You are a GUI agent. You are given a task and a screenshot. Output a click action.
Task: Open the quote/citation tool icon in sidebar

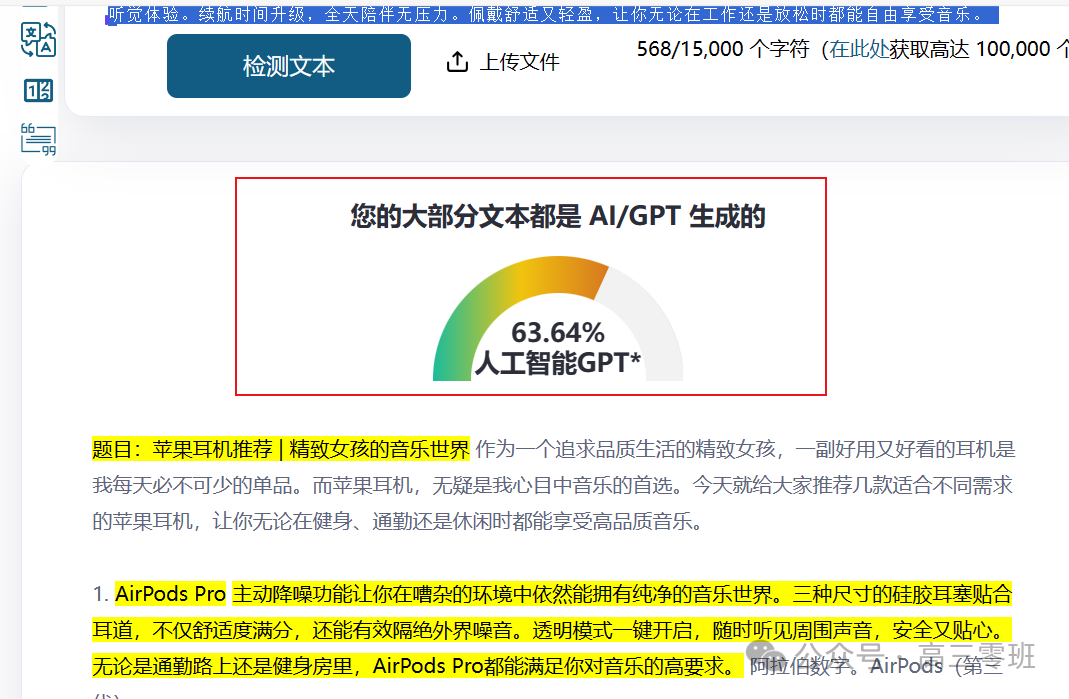pos(38,139)
